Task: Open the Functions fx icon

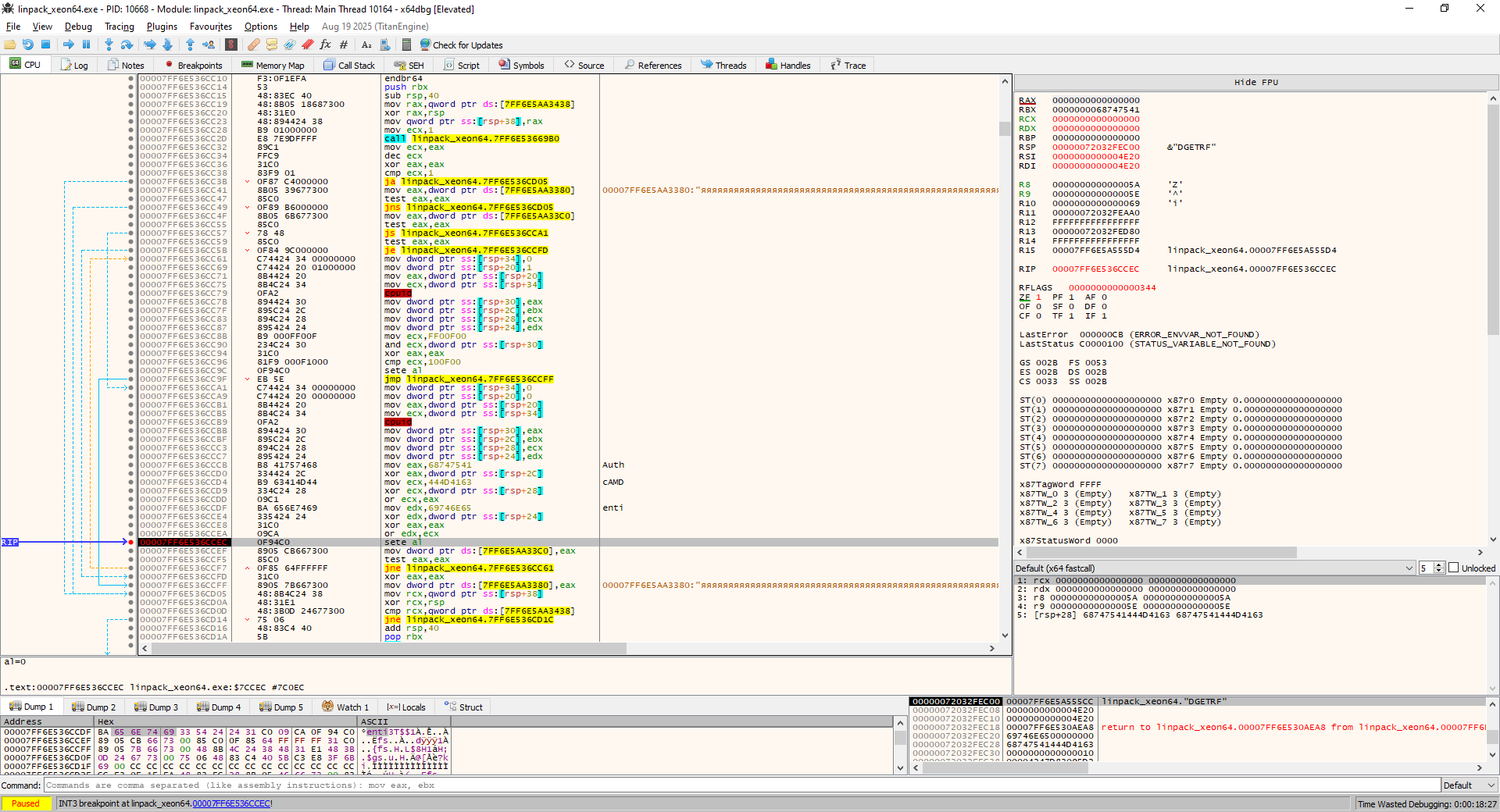Action: tap(326, 45)
